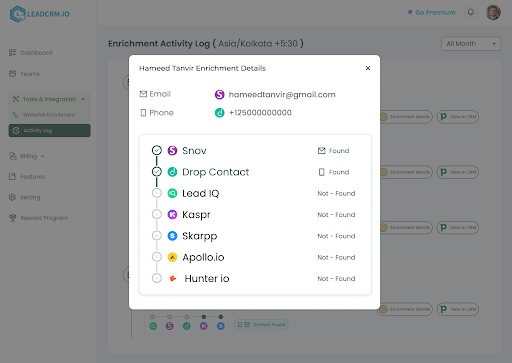Click the Hunter io cross circle status
The height and width of the screenshot is (363, 512).
coord(157,278)
